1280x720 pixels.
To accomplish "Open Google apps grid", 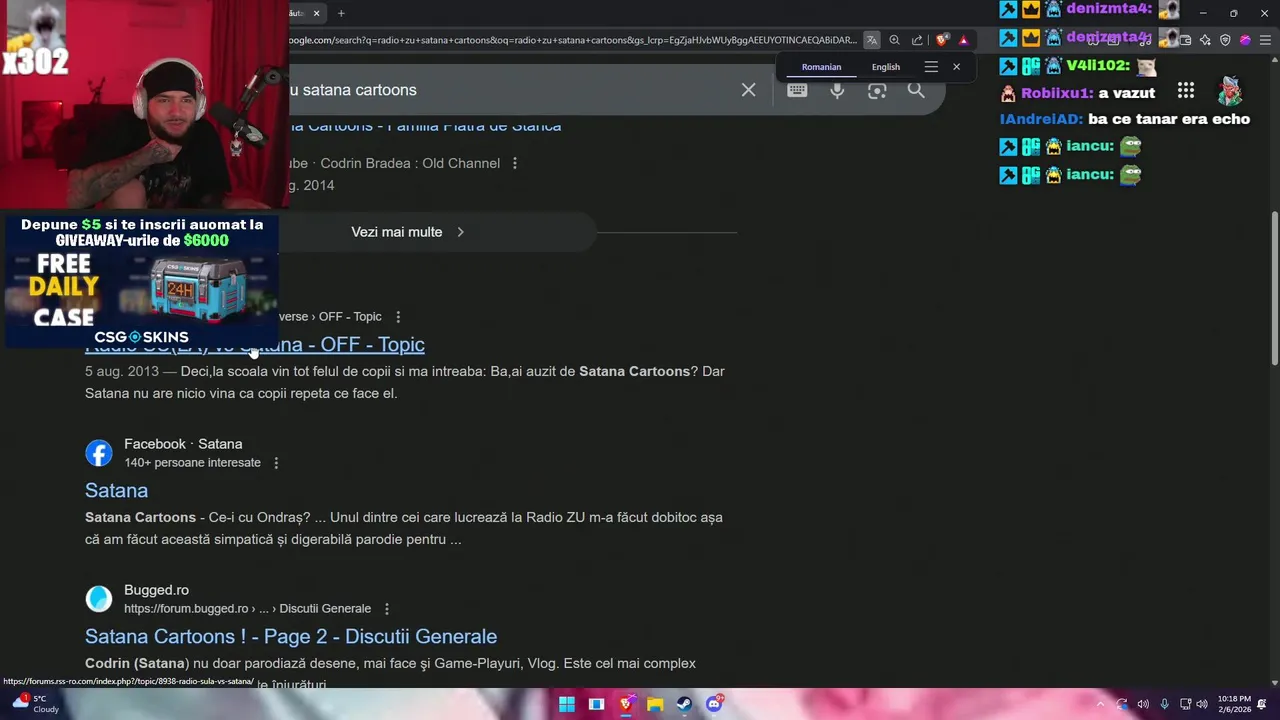I will pyautogui.click(x=1186, y=90).
